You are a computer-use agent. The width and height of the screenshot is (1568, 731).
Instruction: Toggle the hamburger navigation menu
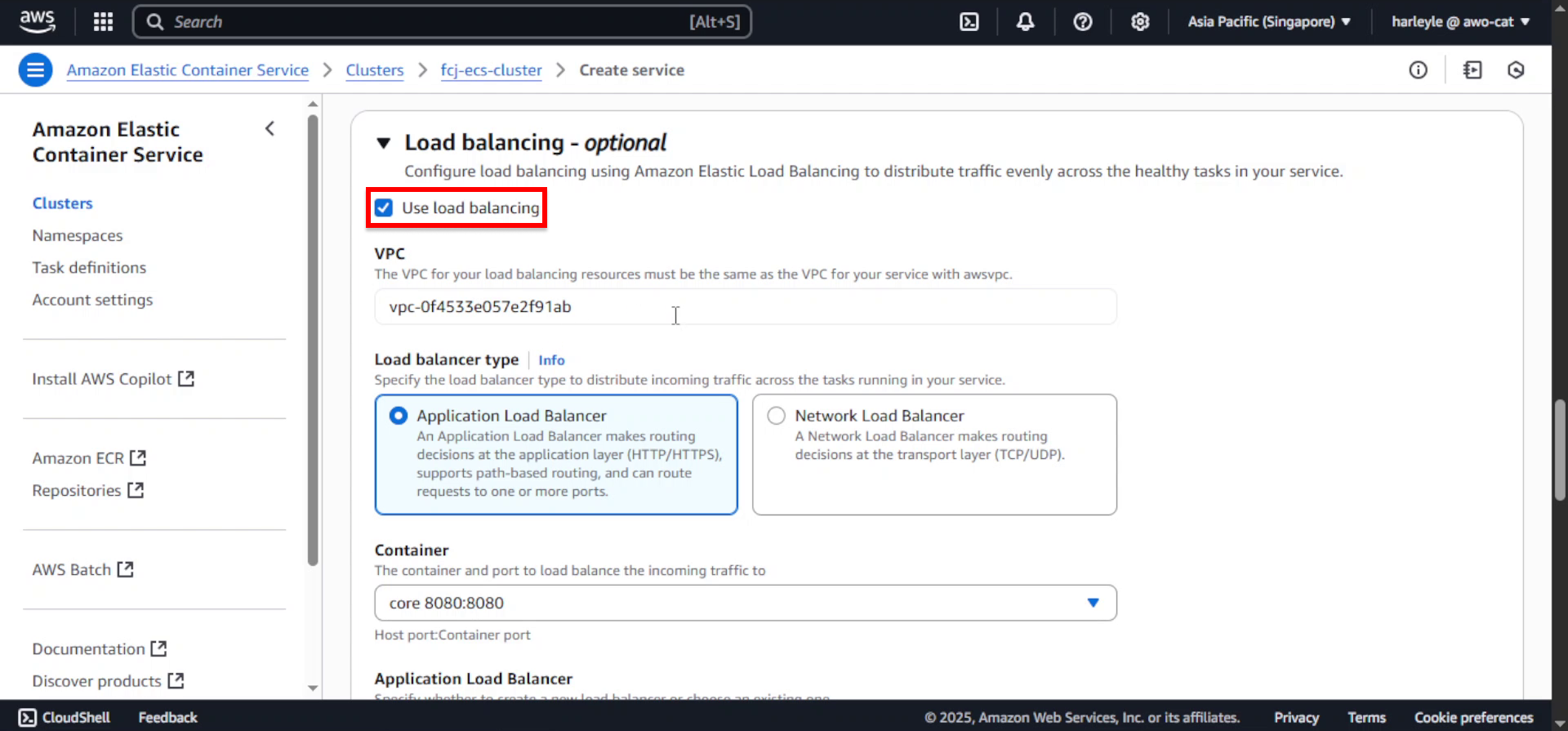pos(35,70)
